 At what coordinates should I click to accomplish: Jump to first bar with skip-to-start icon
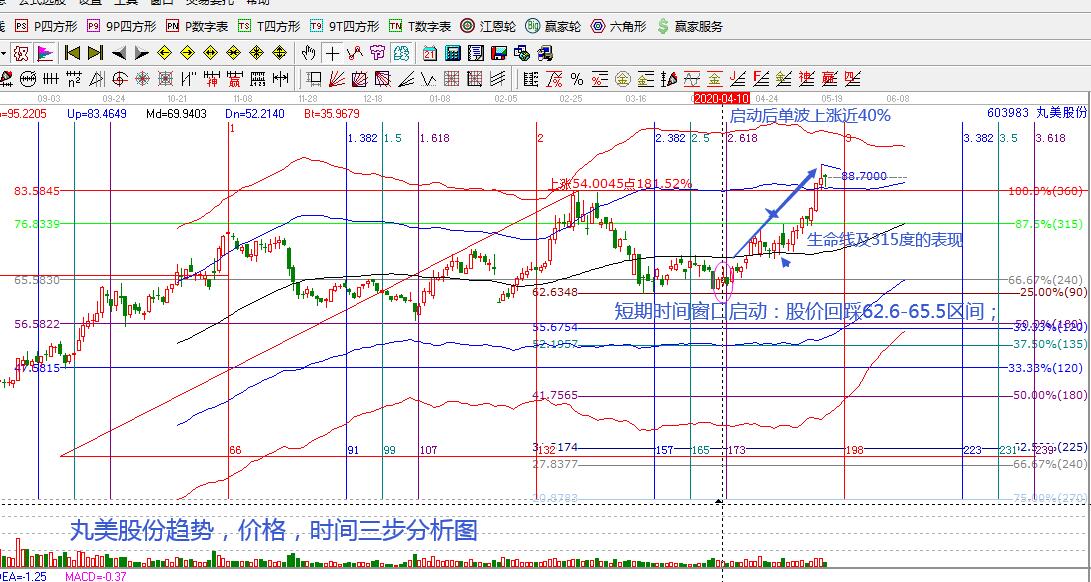[73, 53]
